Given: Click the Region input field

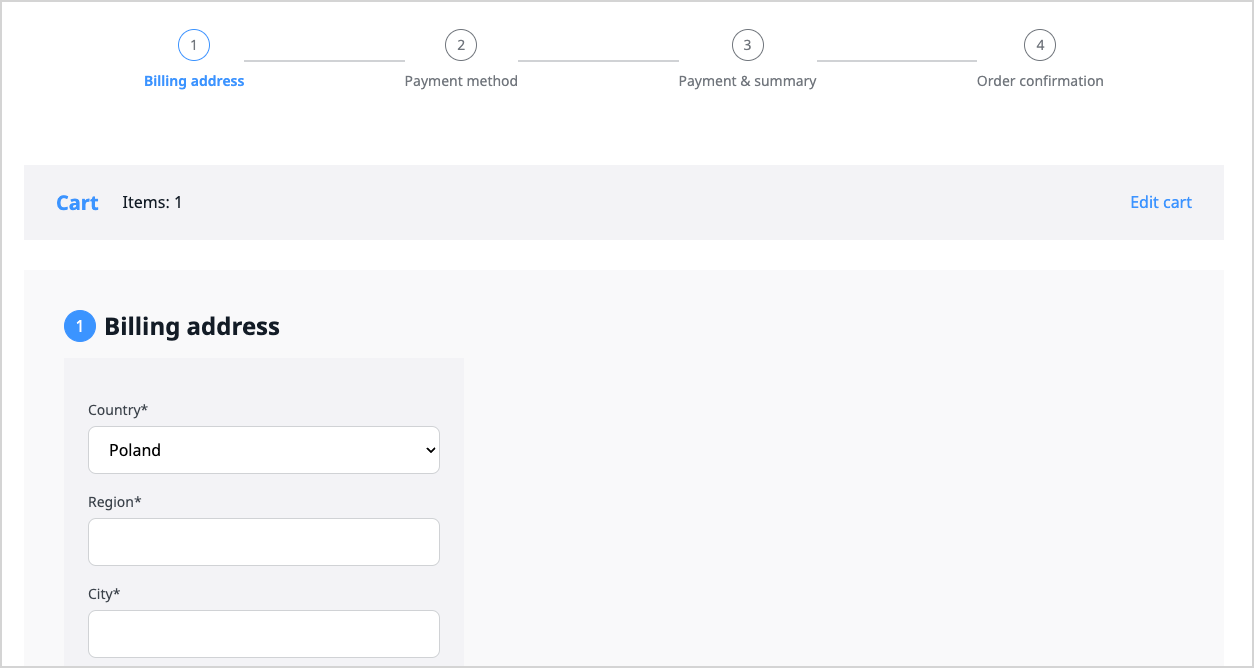Looking at the screenshot, I should coord(263,542).
